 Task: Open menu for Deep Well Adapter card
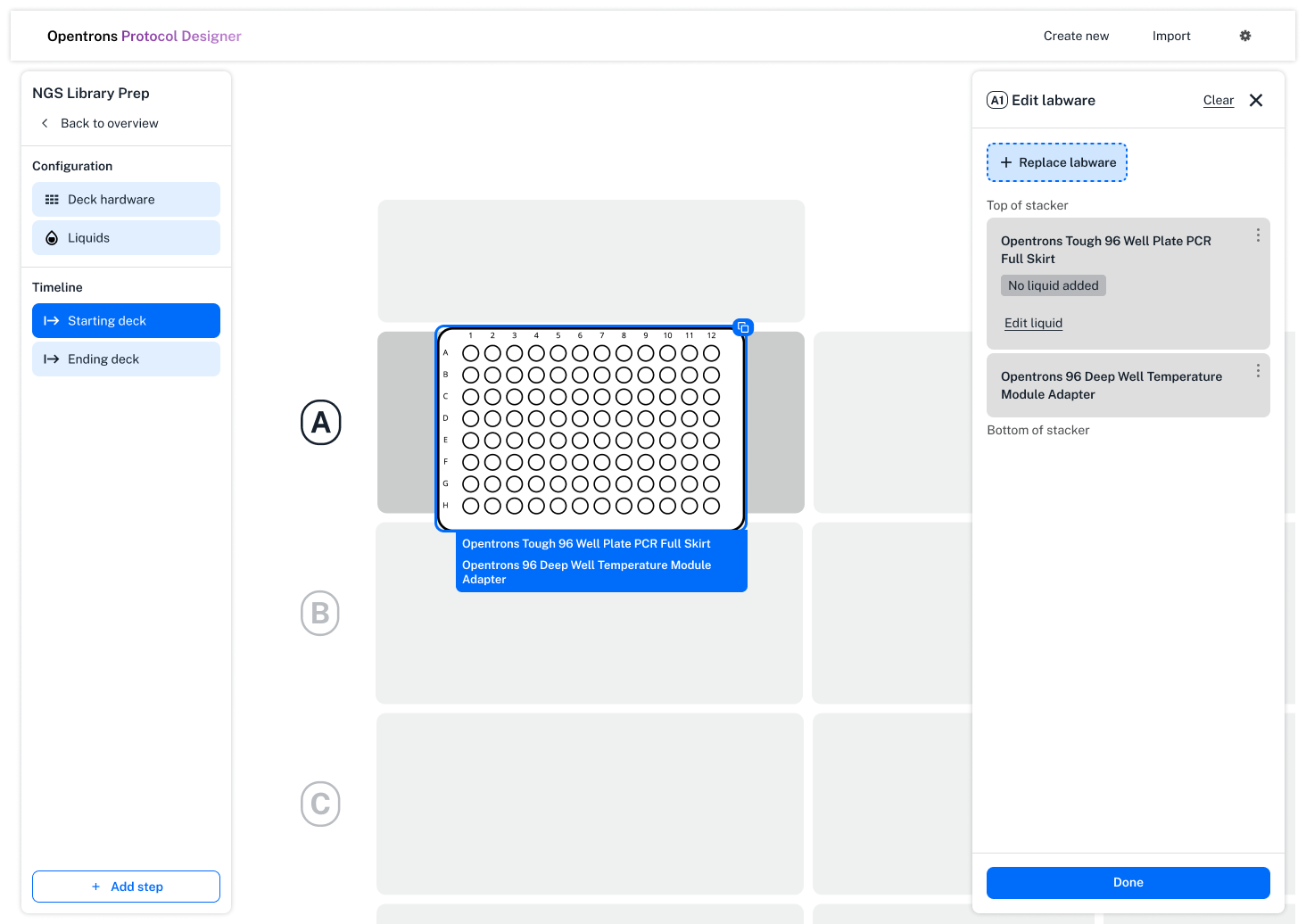pos(1258,370)
